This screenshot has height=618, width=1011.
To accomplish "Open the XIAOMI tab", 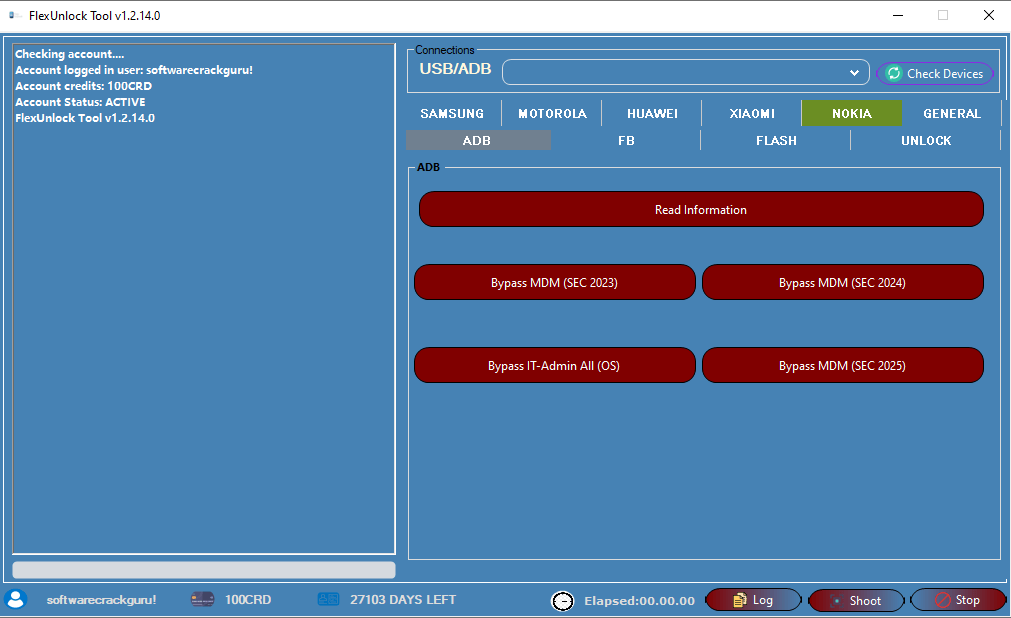I will coord(750,113).
